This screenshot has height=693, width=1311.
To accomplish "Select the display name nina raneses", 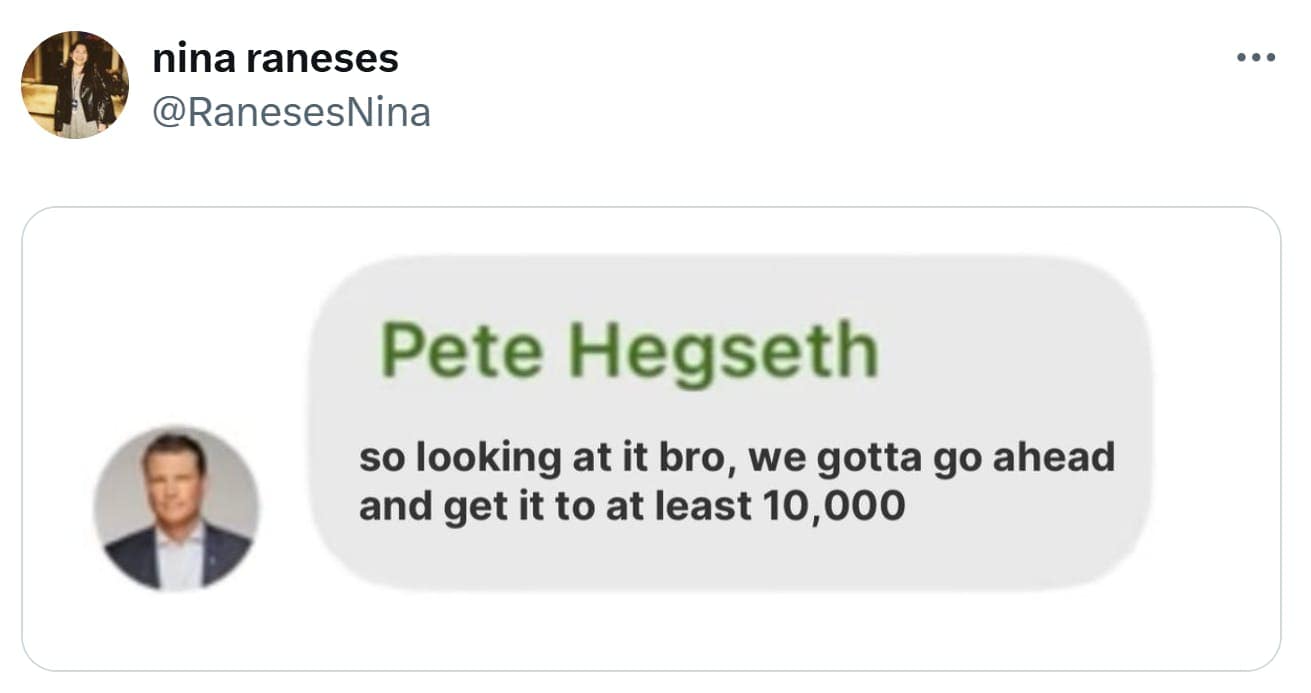I will pyautogui.click(x=275, y=58).
